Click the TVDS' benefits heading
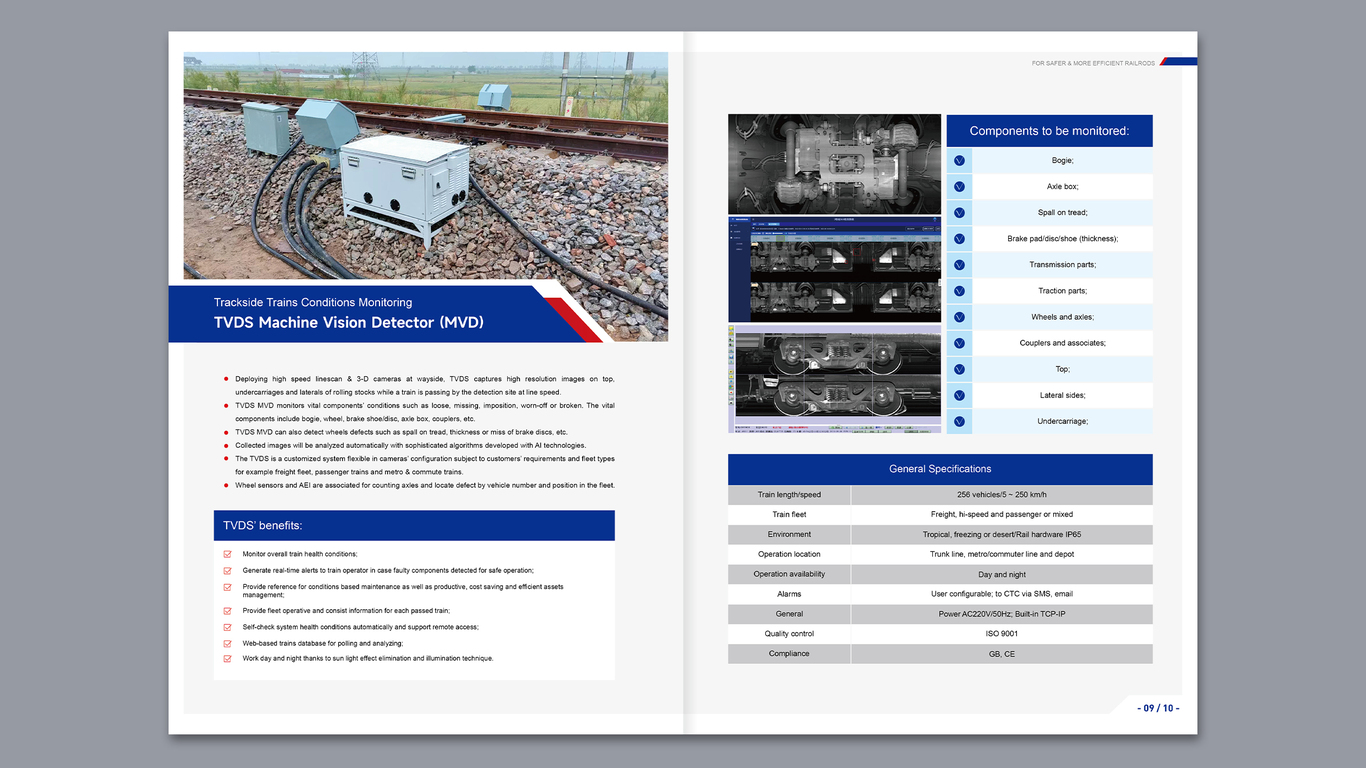 pos(263,525)
